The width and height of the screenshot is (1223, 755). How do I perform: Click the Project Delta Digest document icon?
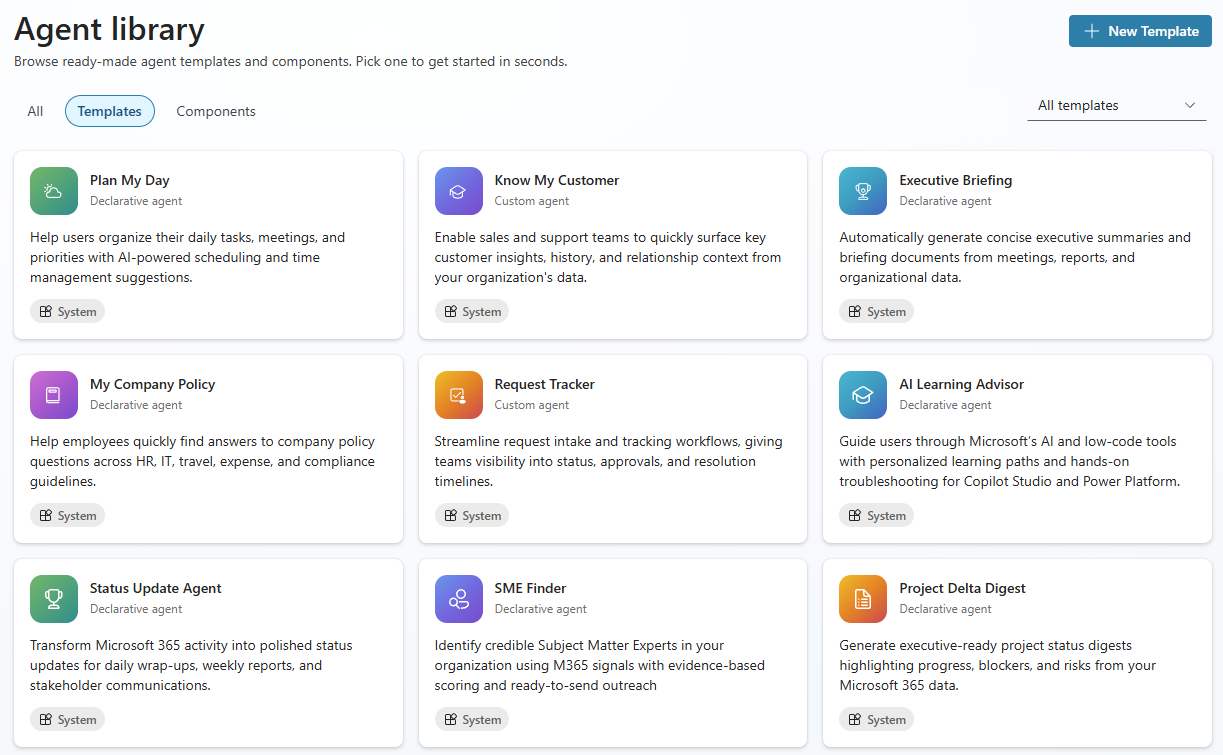pyautogui.click(x=863, y=599)
